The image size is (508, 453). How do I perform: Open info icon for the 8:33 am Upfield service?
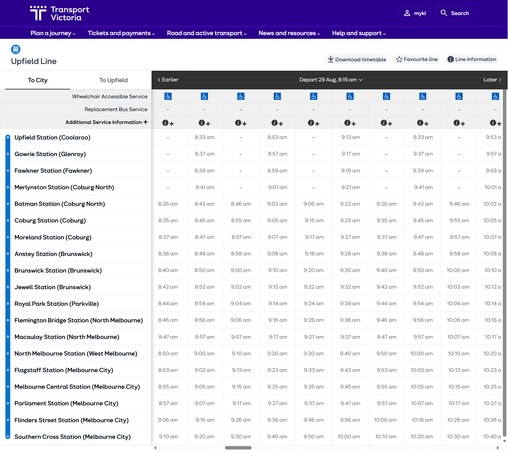[x=204, y=123]
